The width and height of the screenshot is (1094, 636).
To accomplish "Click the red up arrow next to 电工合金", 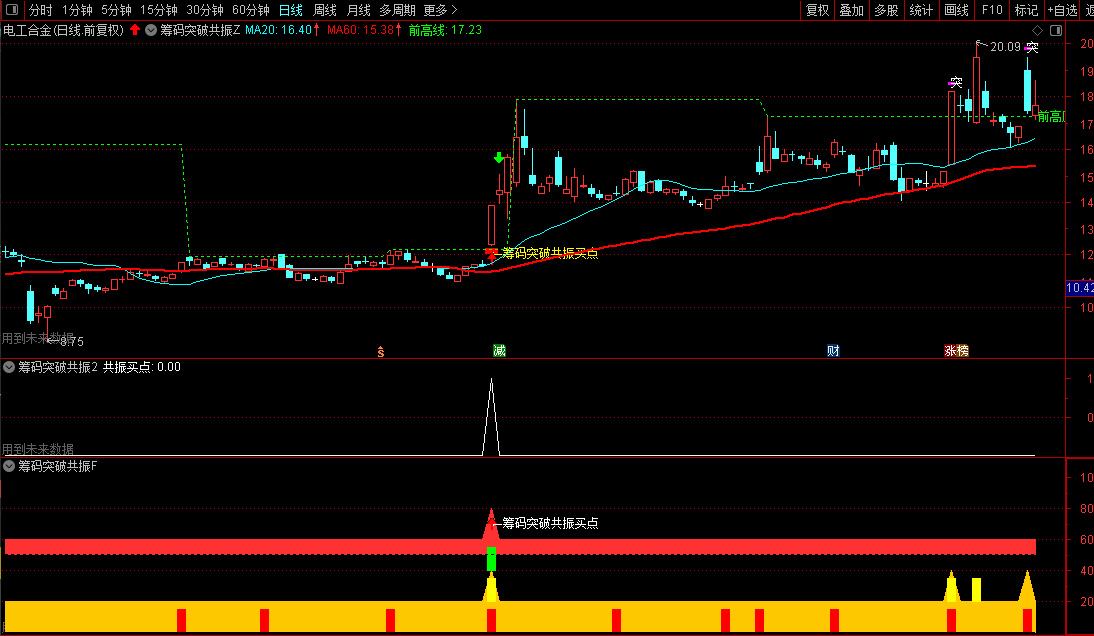I will click(135, 30).
